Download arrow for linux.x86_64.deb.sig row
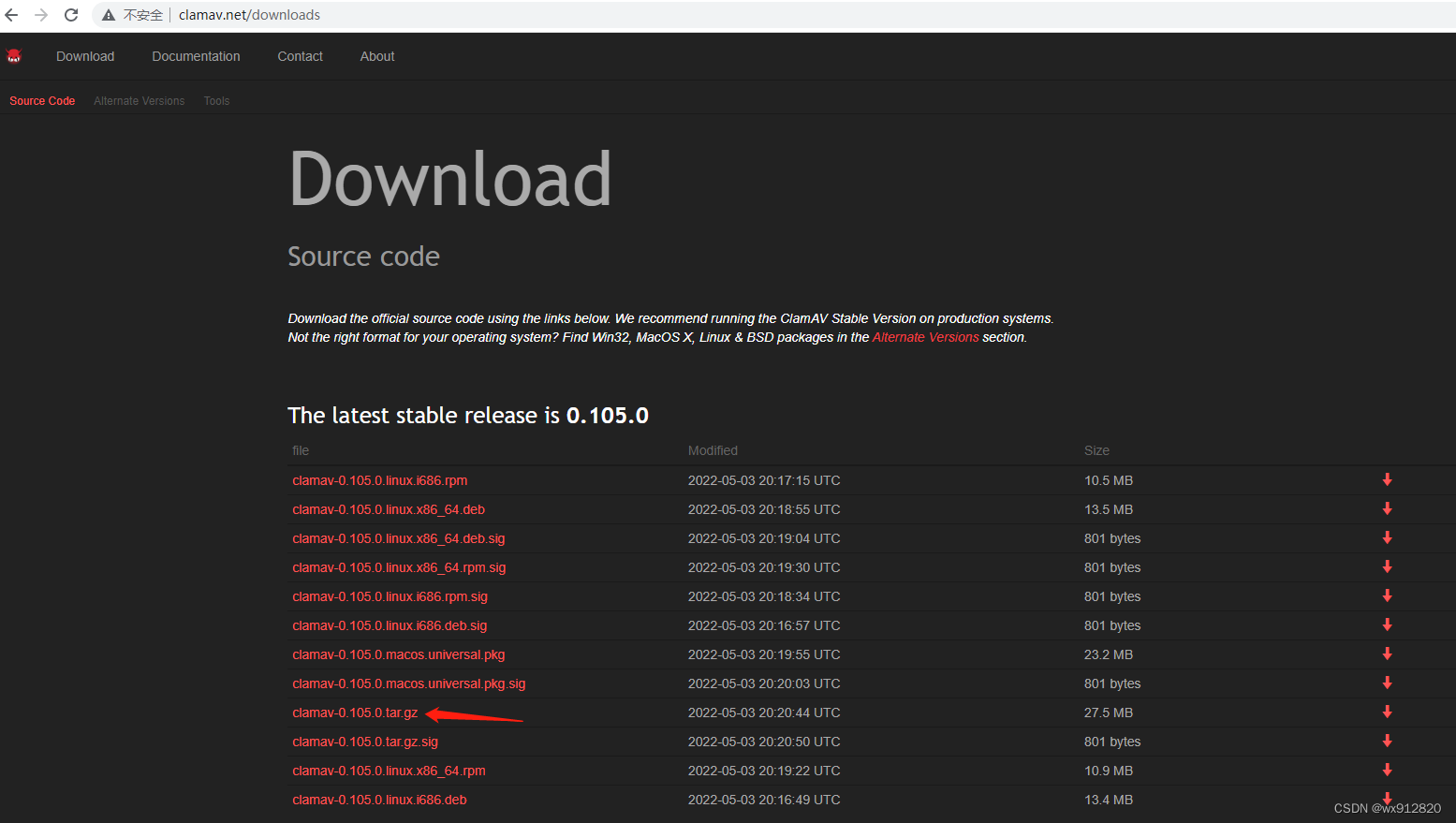Image resolution: width=1456 pixels, height=823 pixels. 1388,538
